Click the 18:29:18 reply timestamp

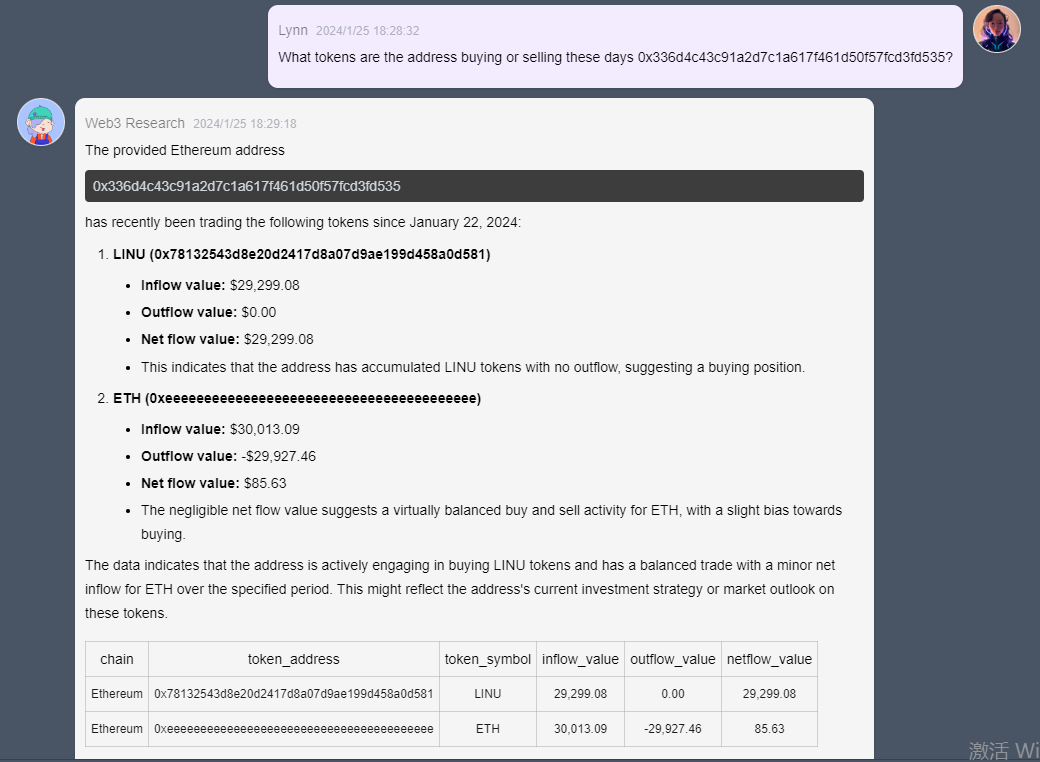(245, 124)
